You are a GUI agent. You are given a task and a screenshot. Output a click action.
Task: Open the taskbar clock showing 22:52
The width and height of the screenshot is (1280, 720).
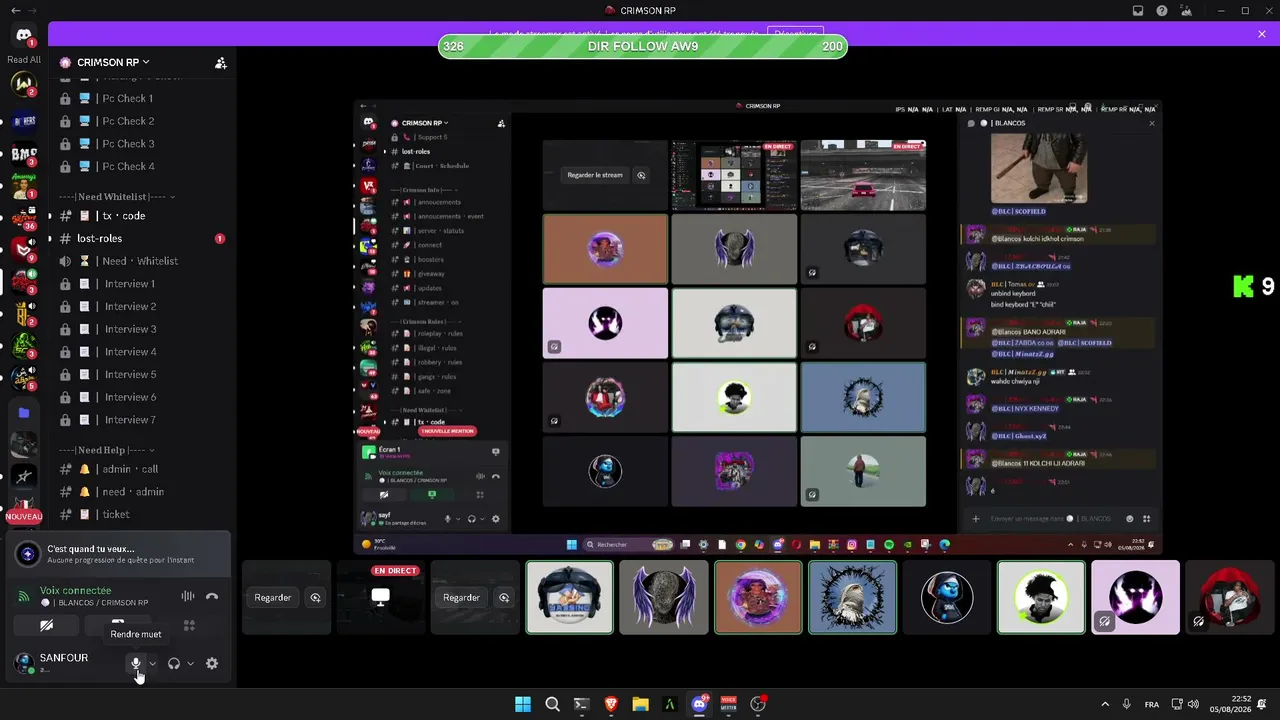[1233, 704]
